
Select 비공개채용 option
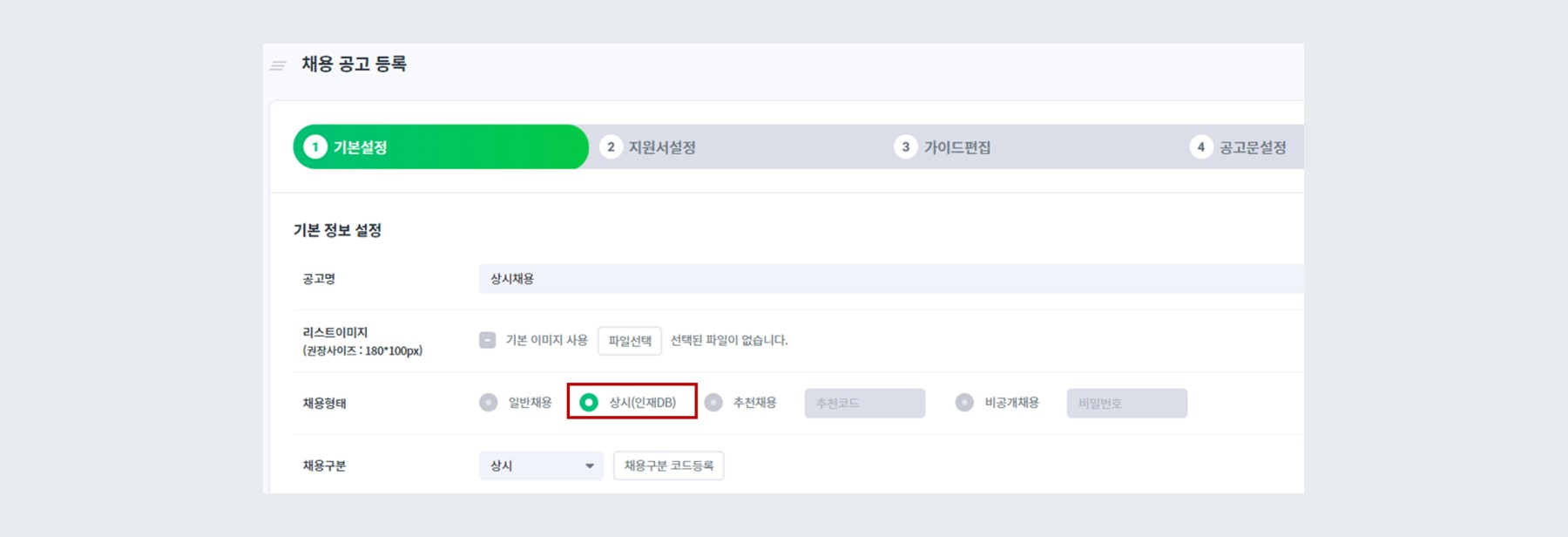tap(964, 403)
